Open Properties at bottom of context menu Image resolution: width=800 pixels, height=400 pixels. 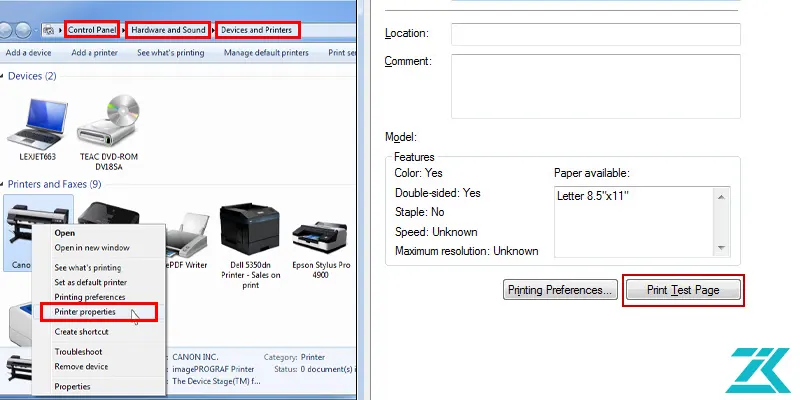(72, 387)
